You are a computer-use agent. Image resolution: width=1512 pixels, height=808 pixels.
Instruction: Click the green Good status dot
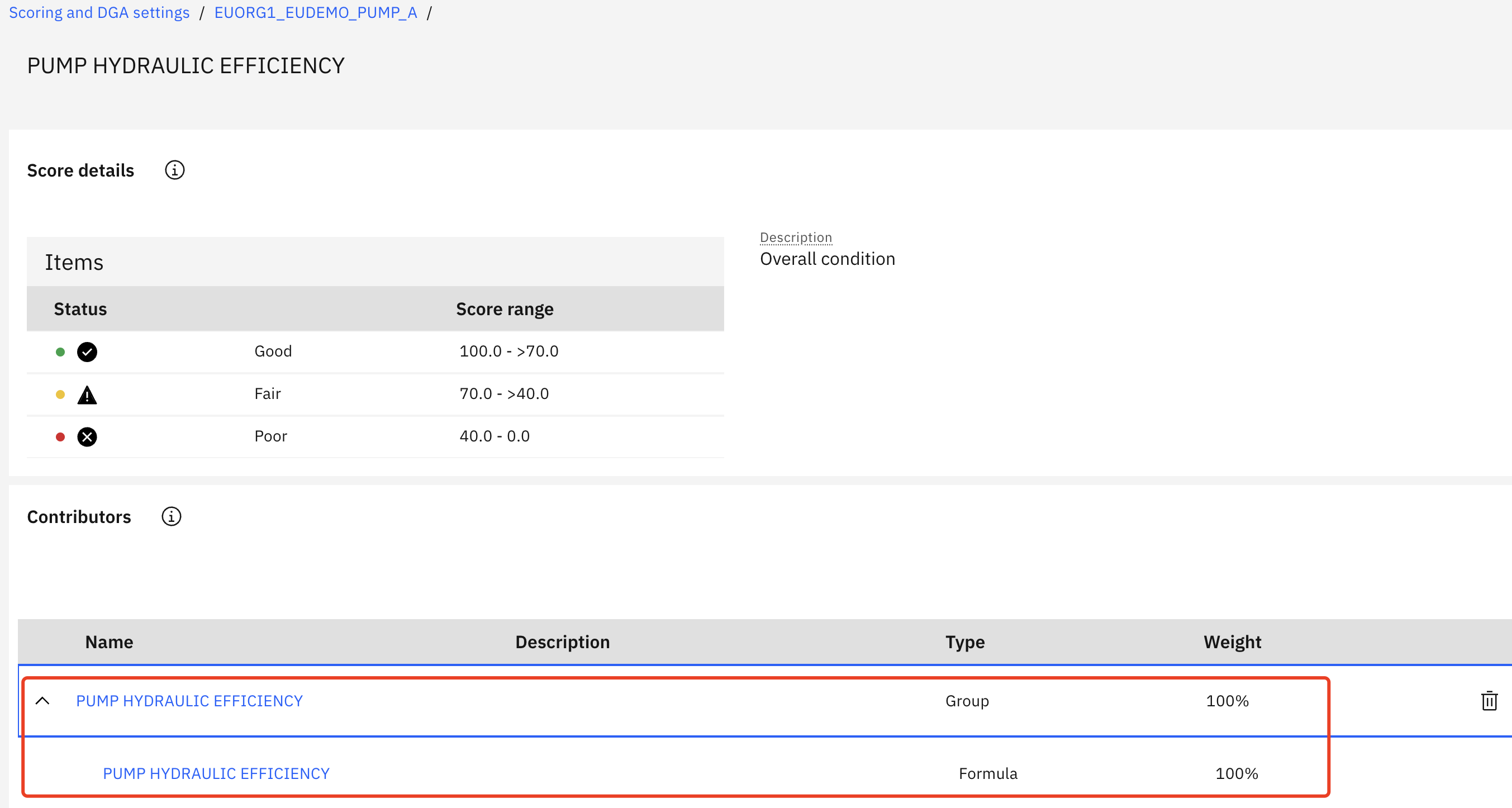tap(60, 351)
